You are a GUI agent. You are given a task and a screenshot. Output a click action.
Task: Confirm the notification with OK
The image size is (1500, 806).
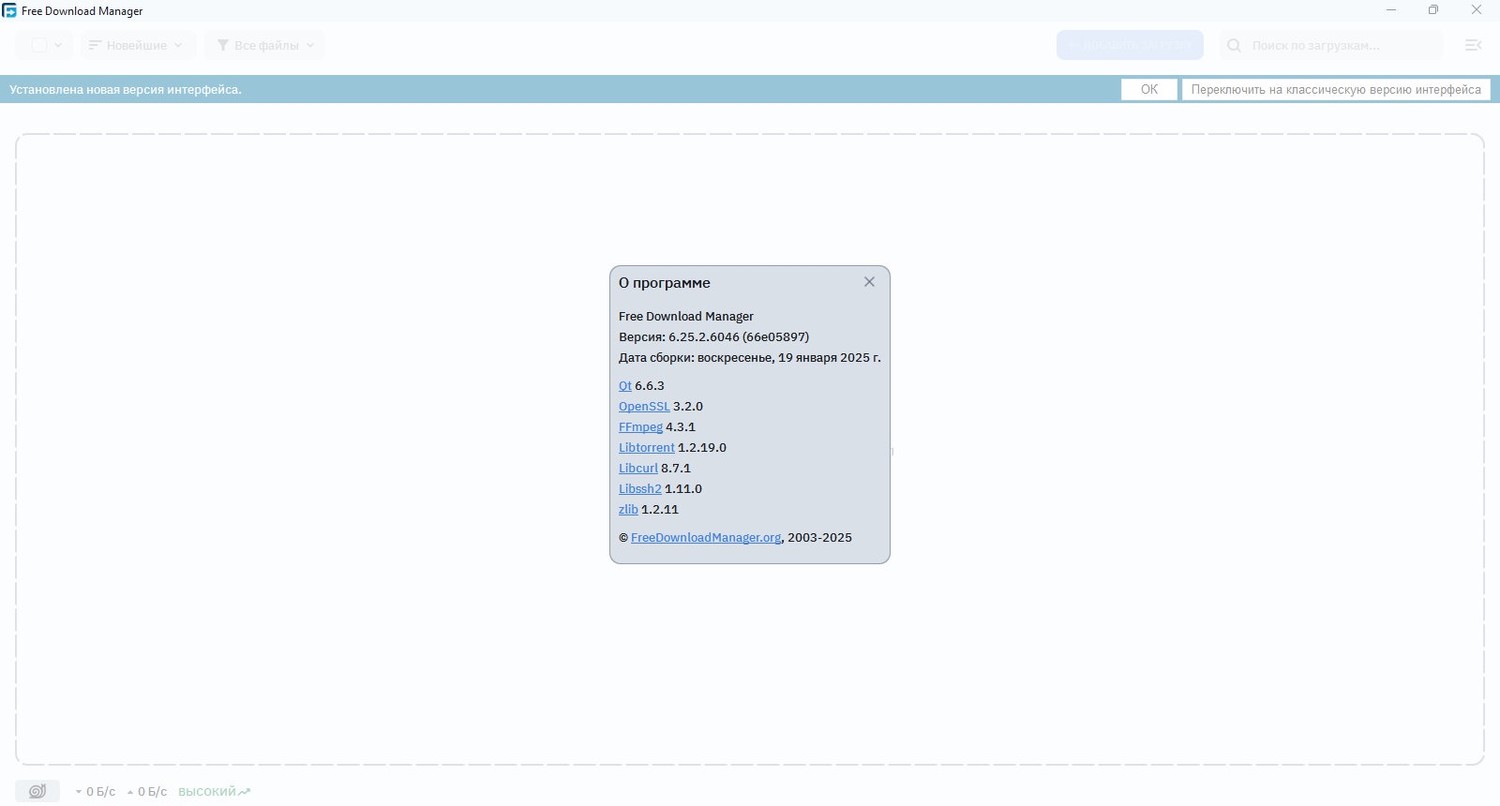click(1149, 89)
